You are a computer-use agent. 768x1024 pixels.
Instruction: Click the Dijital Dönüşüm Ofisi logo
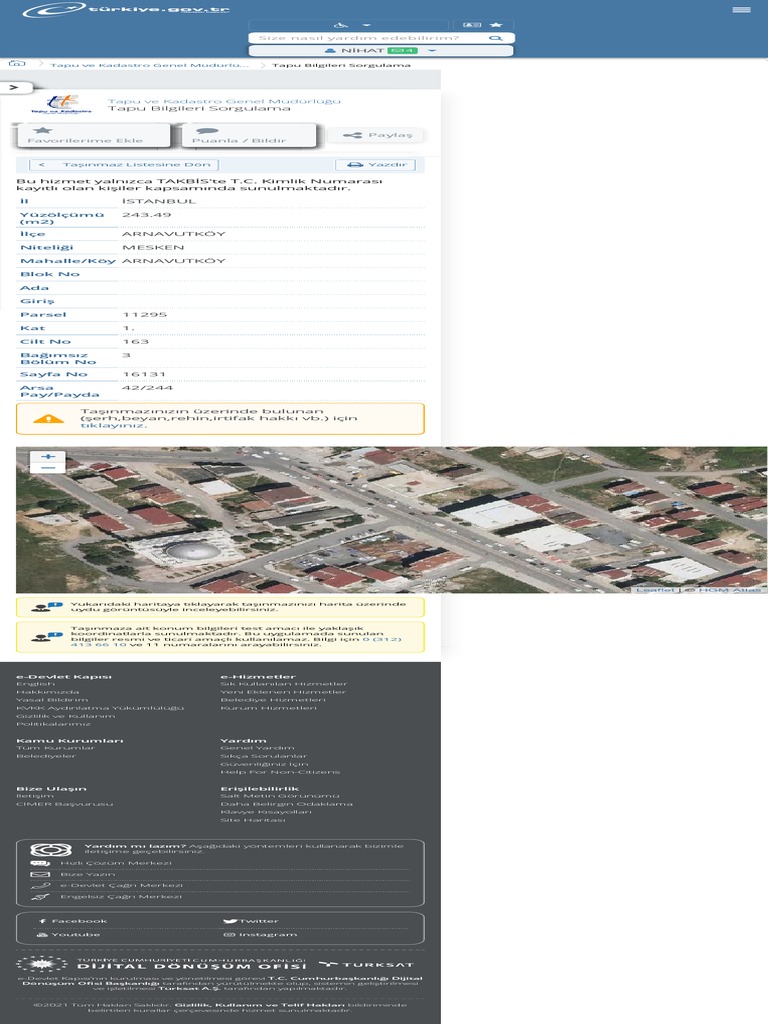(161, 964)
